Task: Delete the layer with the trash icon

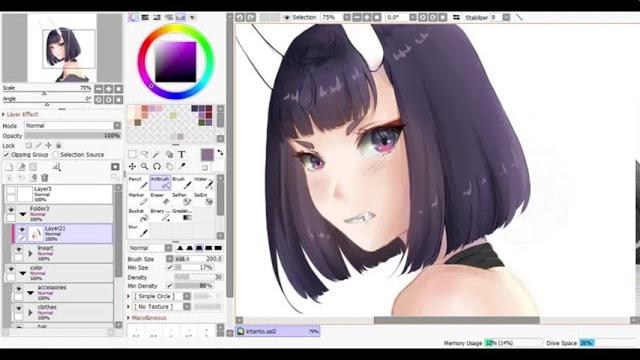Action: (x=45, y=178)
